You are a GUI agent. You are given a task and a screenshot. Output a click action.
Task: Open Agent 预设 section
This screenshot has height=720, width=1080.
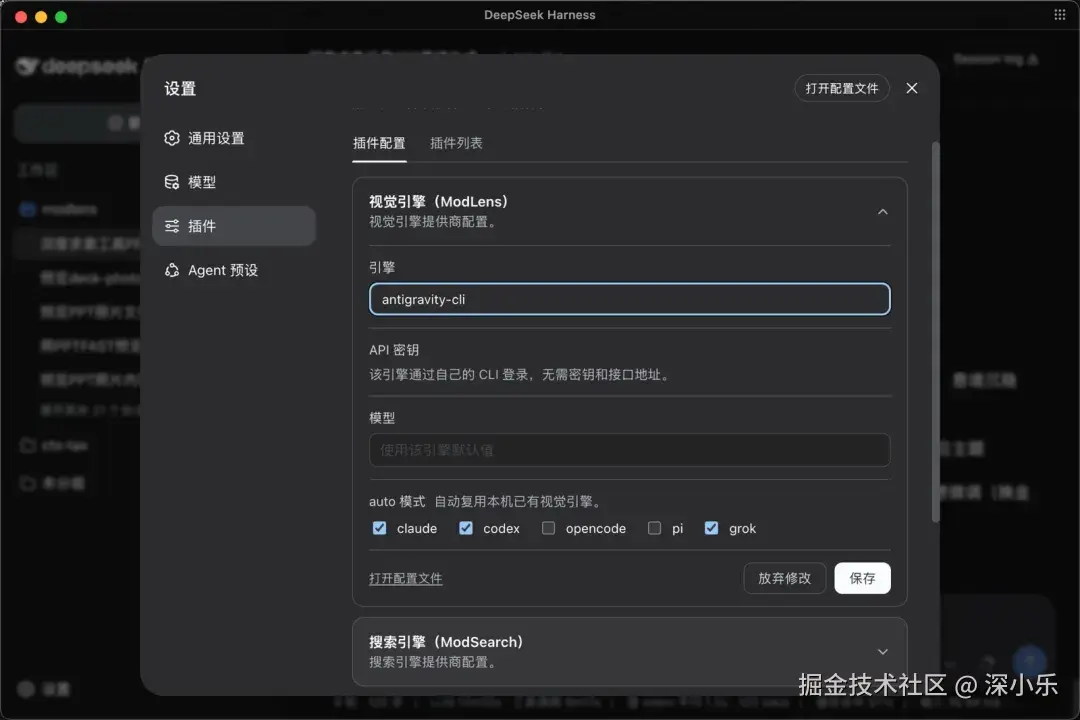(x=233, y=270)
